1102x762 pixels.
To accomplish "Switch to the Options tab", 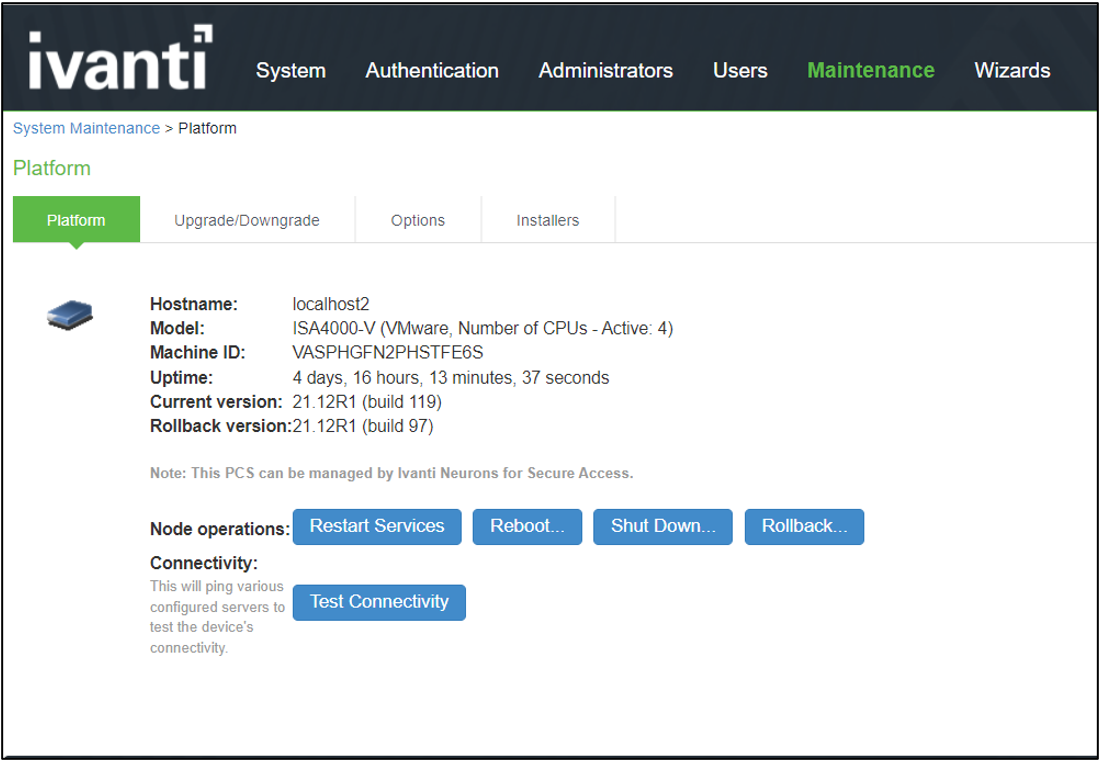I will click(x=418, y=221).
